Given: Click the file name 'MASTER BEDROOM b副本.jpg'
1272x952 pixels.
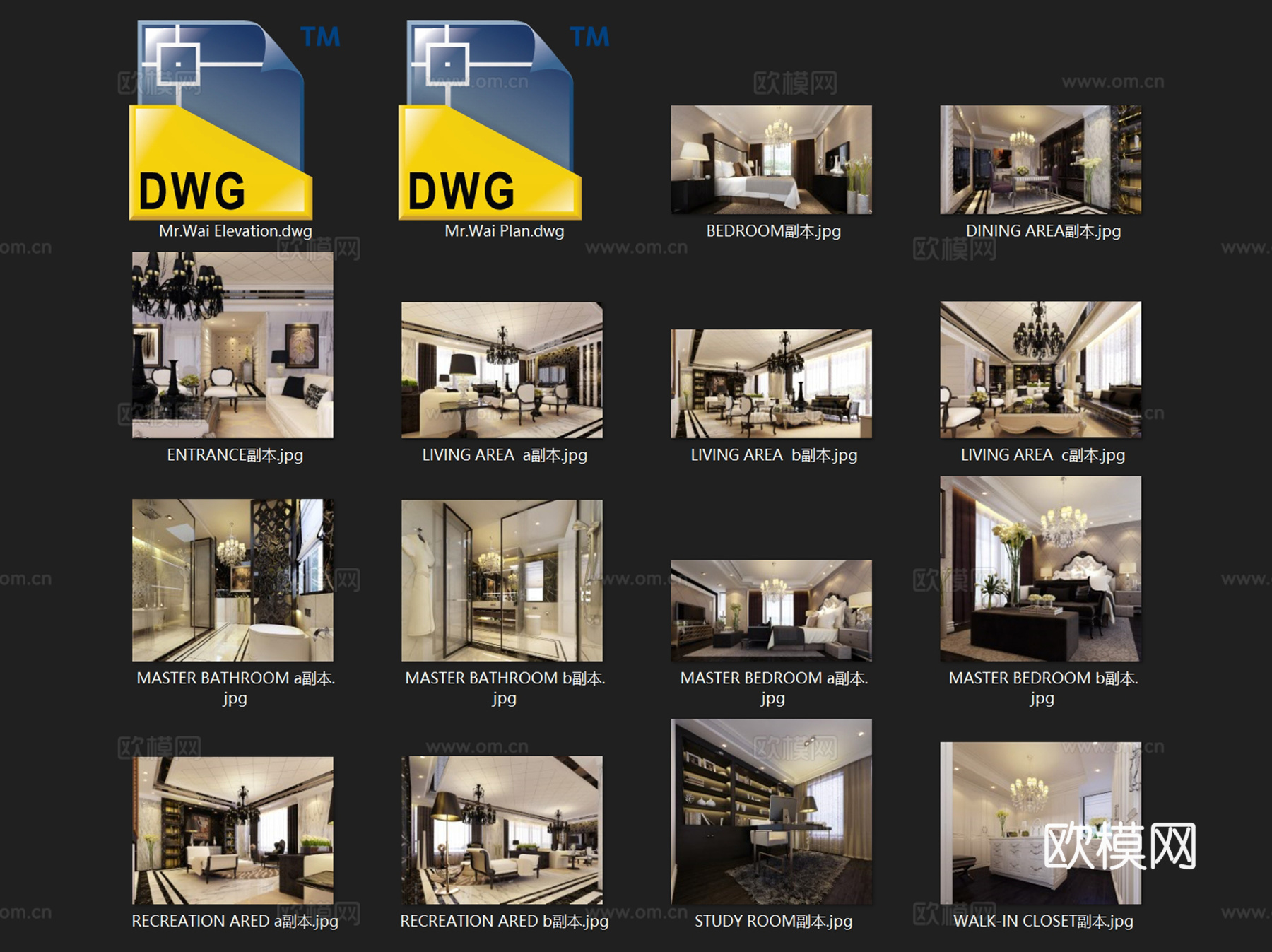Looking at the screenshot, I should (x=1043, y=688).
